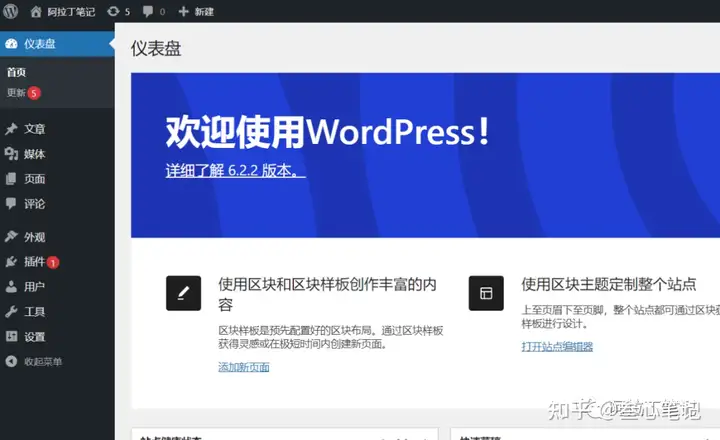
Task: Click the pin icon beside 文章
Action: point(11,129)
